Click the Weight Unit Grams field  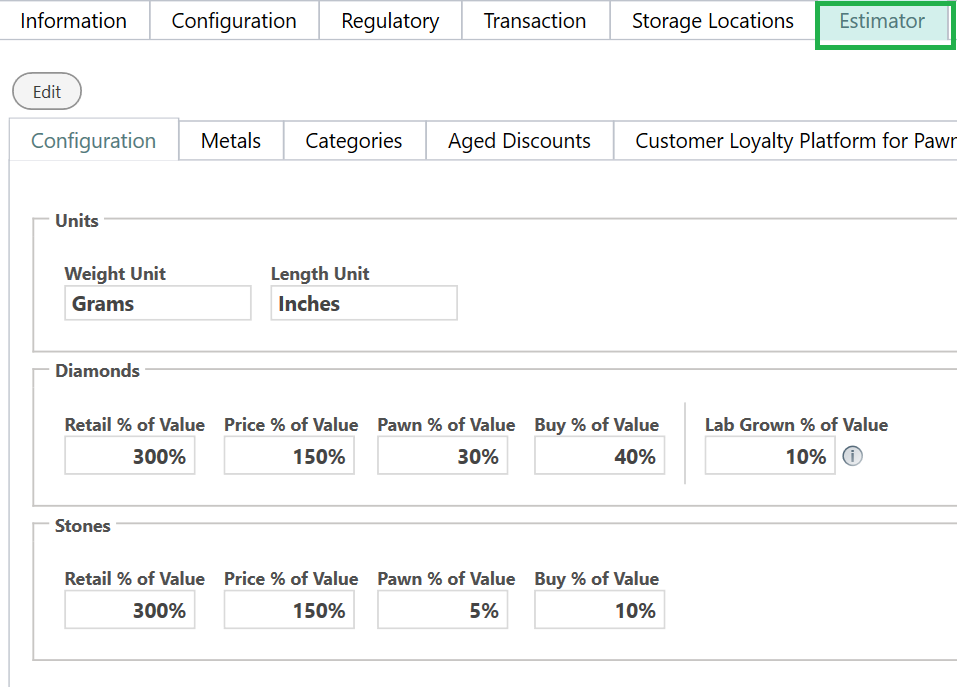point(157,303)
